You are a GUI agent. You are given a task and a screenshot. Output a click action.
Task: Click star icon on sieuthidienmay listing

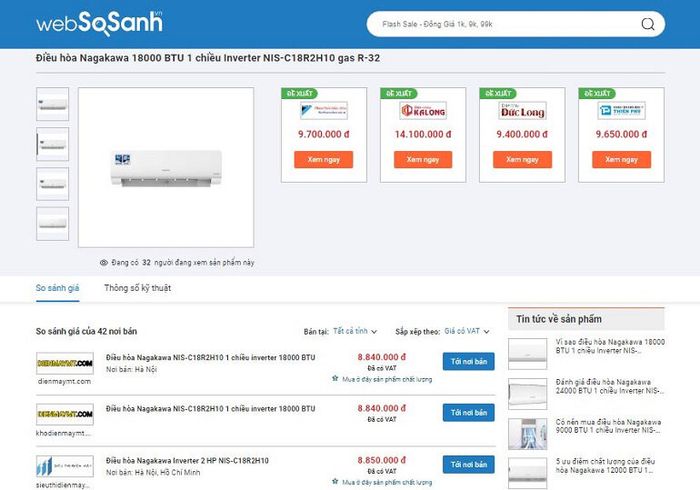point(335,482)
